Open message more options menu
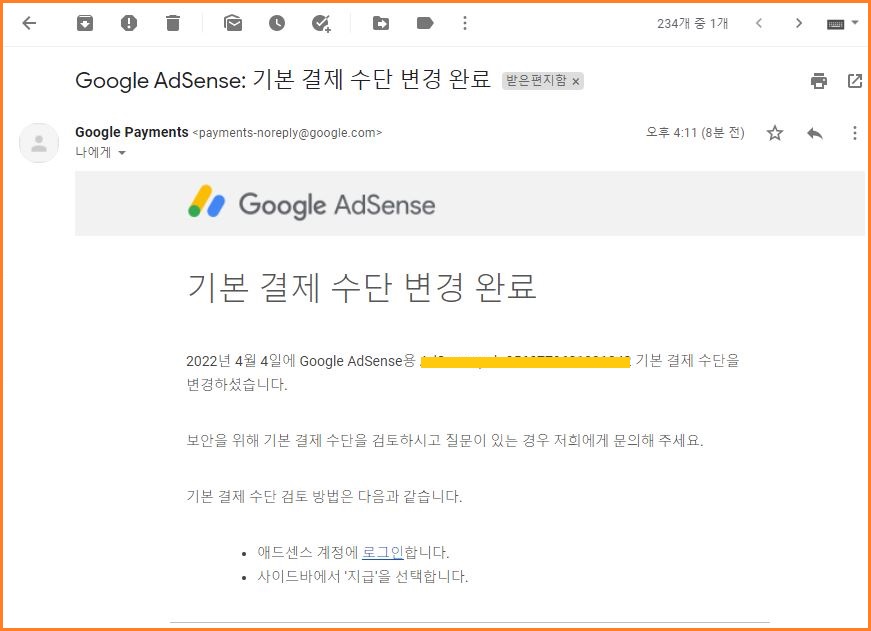The width and height of the screenshot is (871, 631). coord(855,133)
